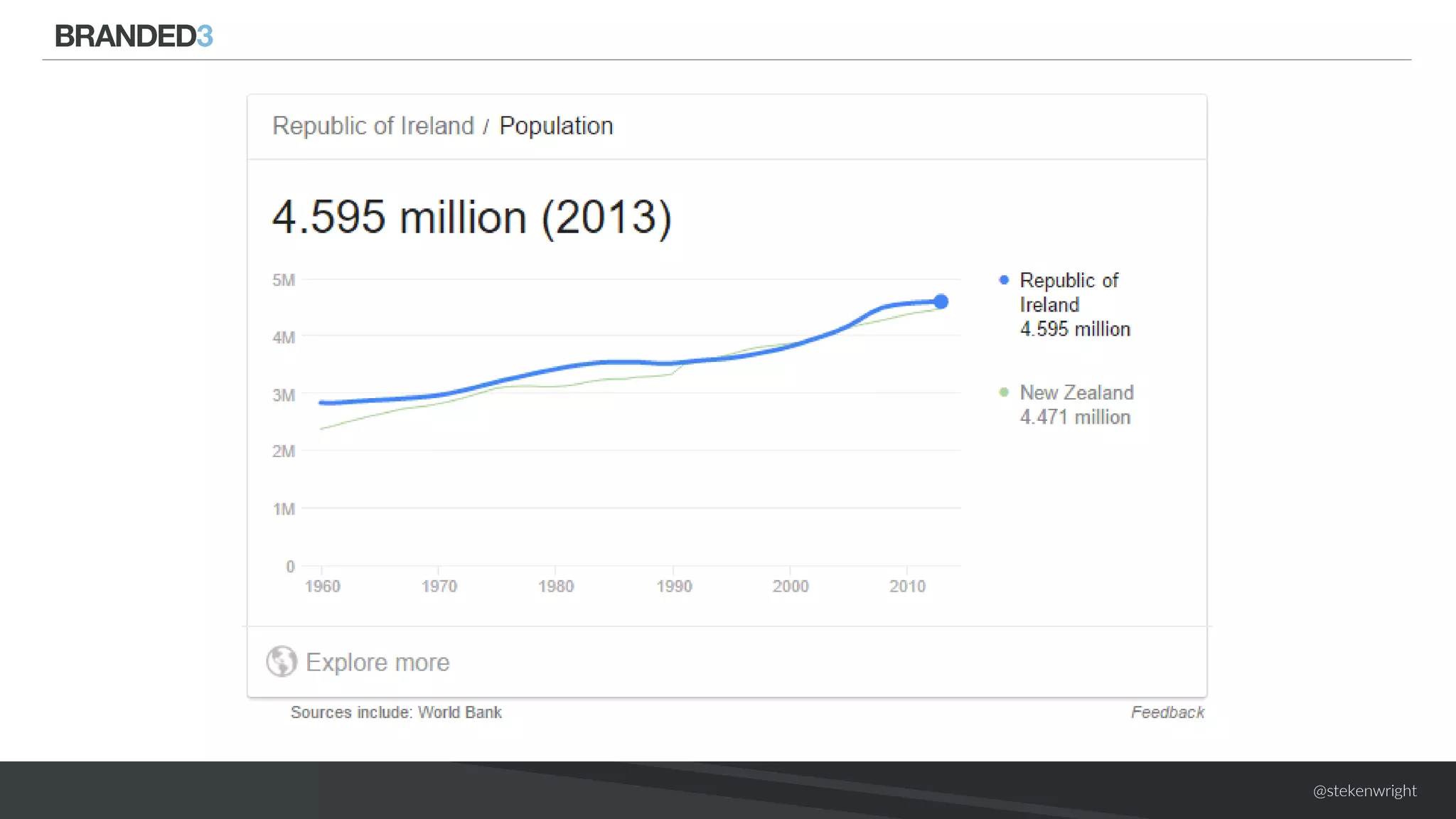Click the Sources include: World Bank text
The image size is (1456, 819).
[396, 712]
